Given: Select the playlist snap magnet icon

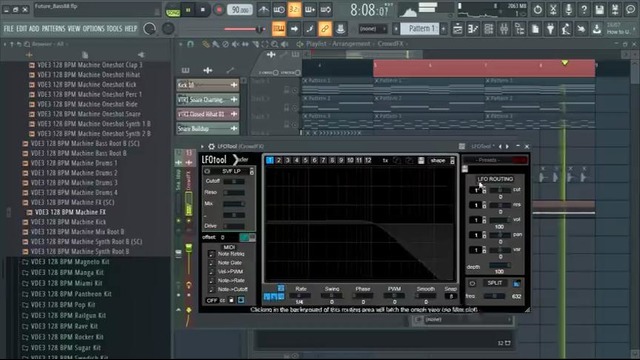Looking at the screenshot, I should pyautogui.click(x=191, y=44).
